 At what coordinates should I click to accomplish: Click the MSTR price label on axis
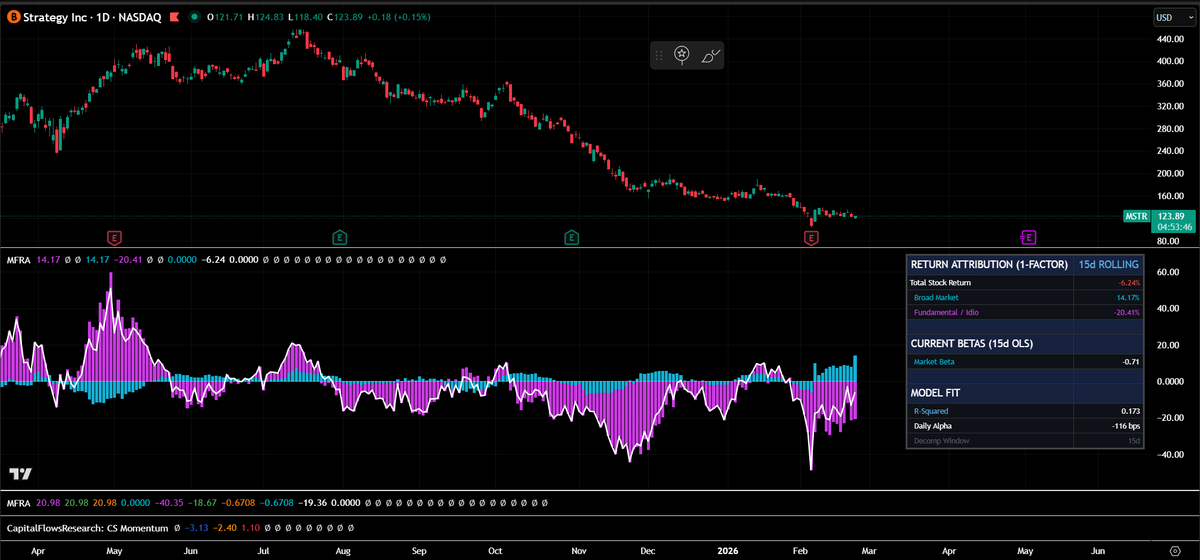click(x=1135, y=216)
